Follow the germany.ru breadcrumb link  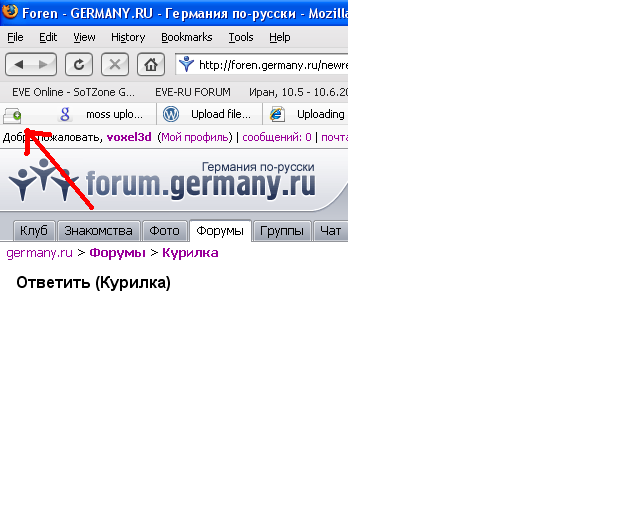coord(40,253)
